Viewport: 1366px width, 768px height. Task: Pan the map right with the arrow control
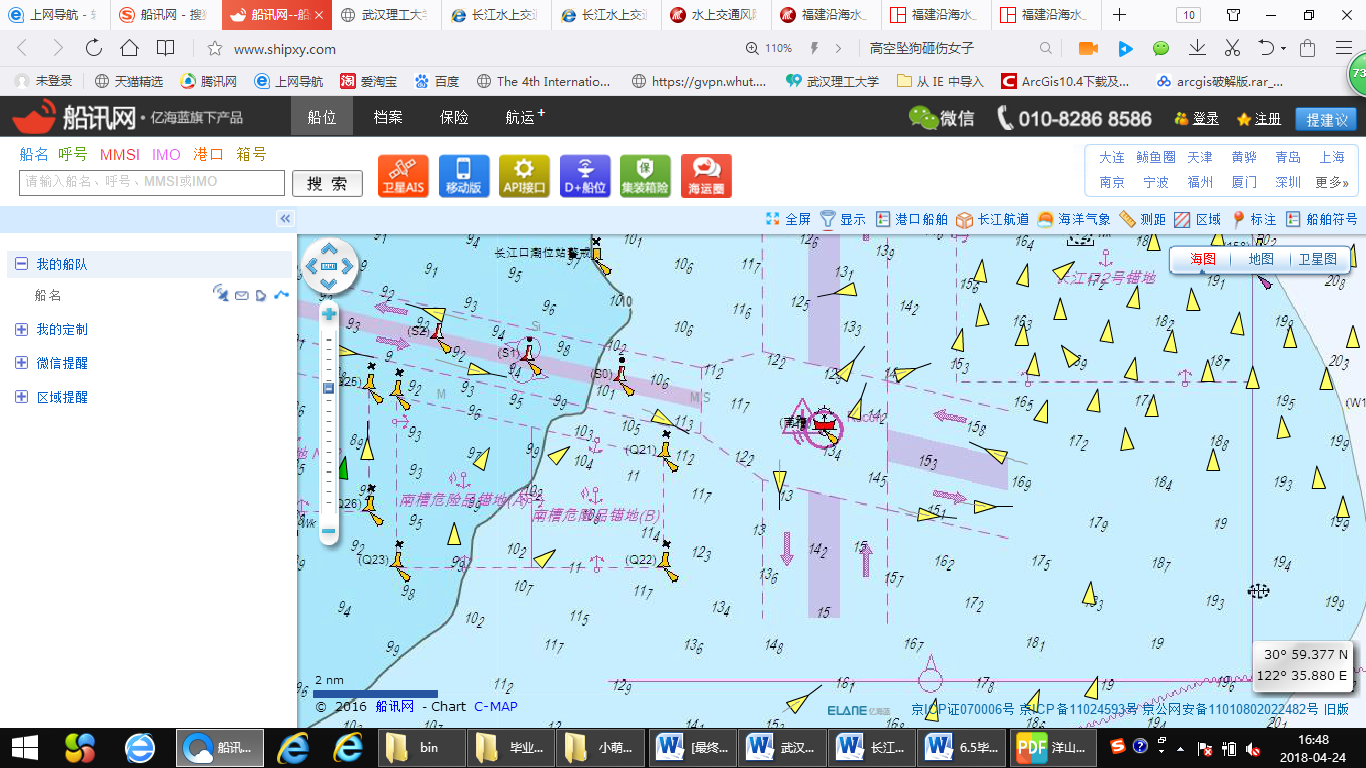coord(346,267)
